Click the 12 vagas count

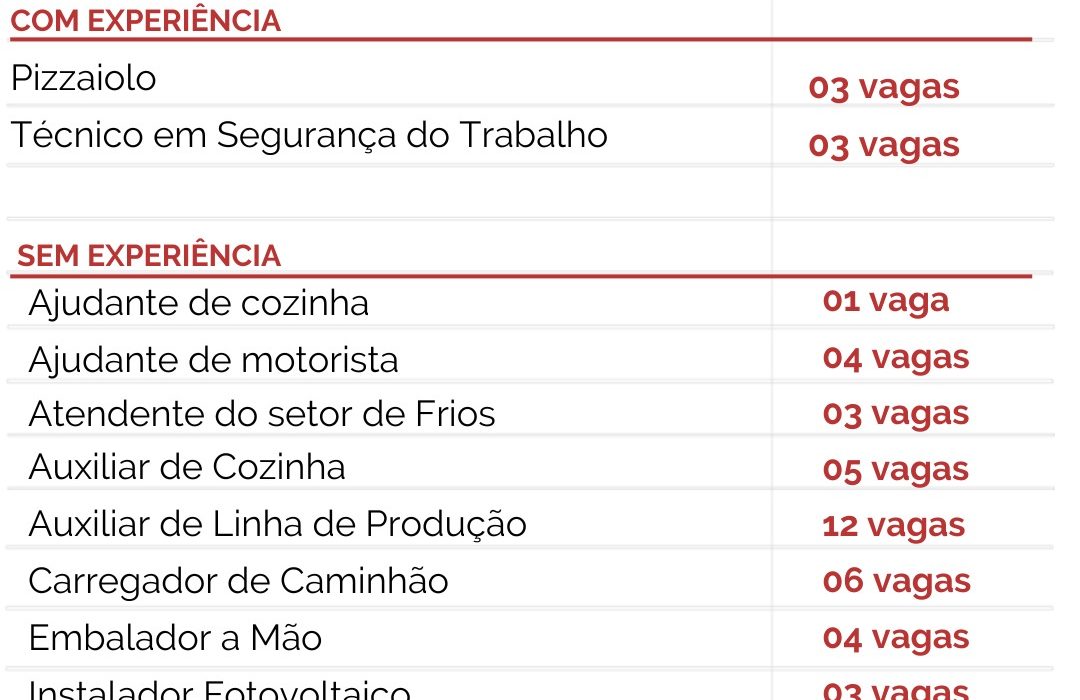(x=894, y=525)
